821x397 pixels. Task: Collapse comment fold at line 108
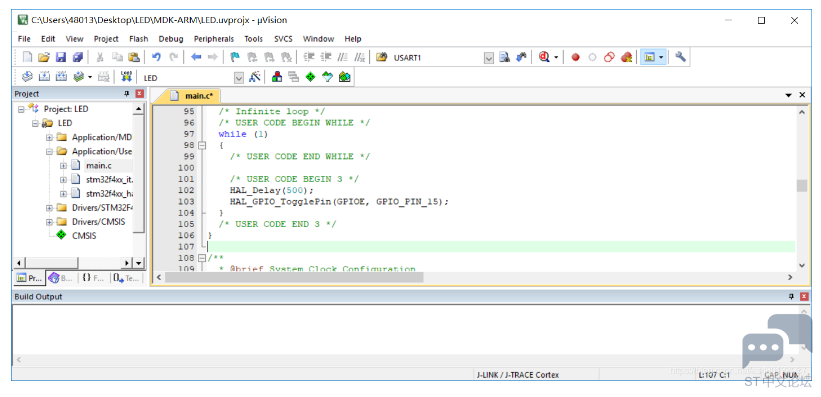tap(202, 258)
